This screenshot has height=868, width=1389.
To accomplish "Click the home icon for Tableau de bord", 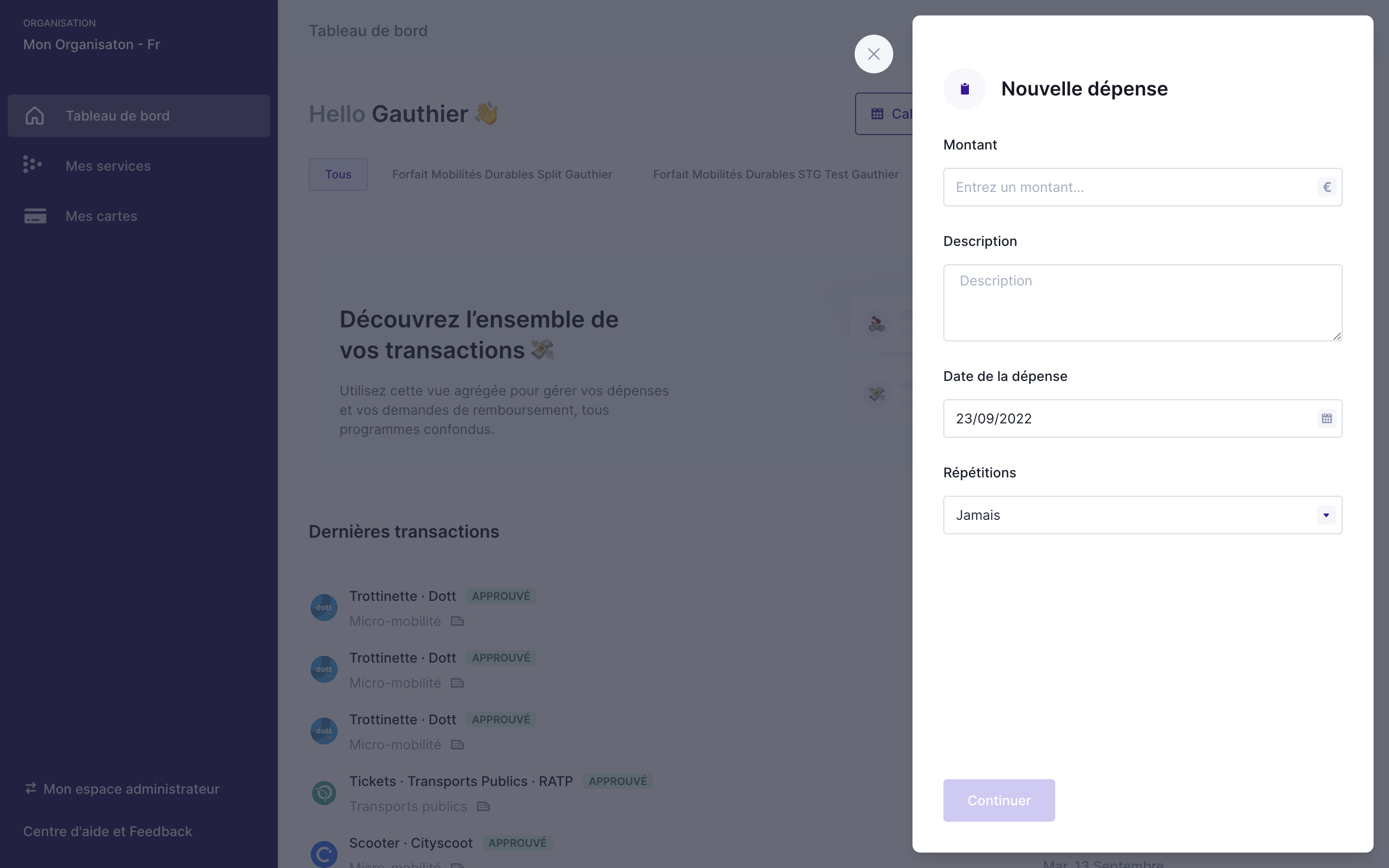I will [x=34, y=115].
